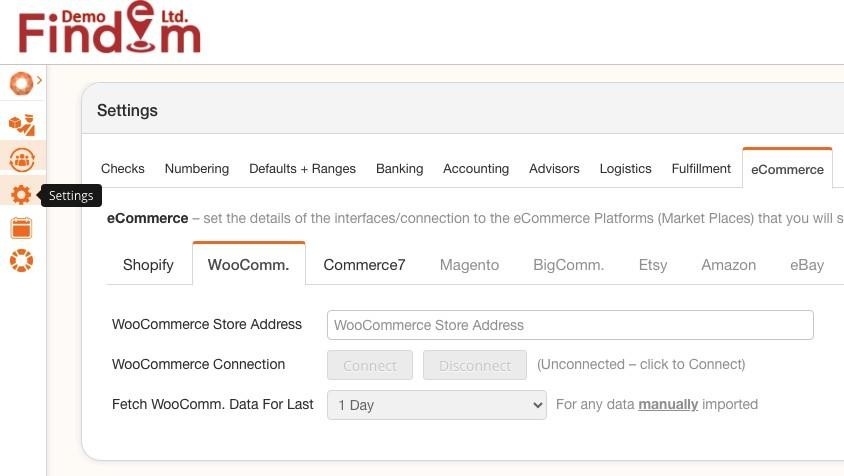Select the Shopify platform tab
The width and height of the screenshot is (844, 476).
click(x=148, y=265)
